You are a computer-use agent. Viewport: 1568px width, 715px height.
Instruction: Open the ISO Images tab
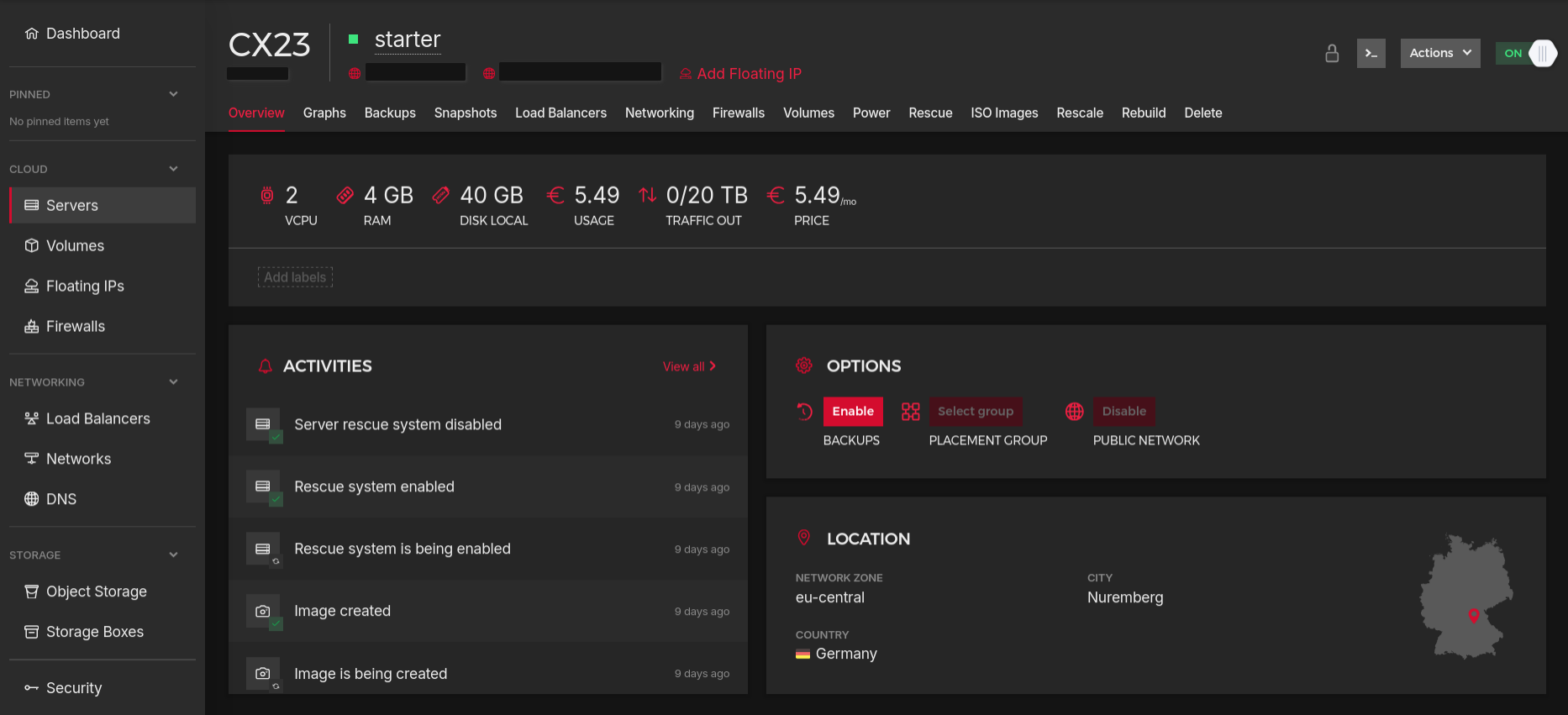pos(1004,113)
